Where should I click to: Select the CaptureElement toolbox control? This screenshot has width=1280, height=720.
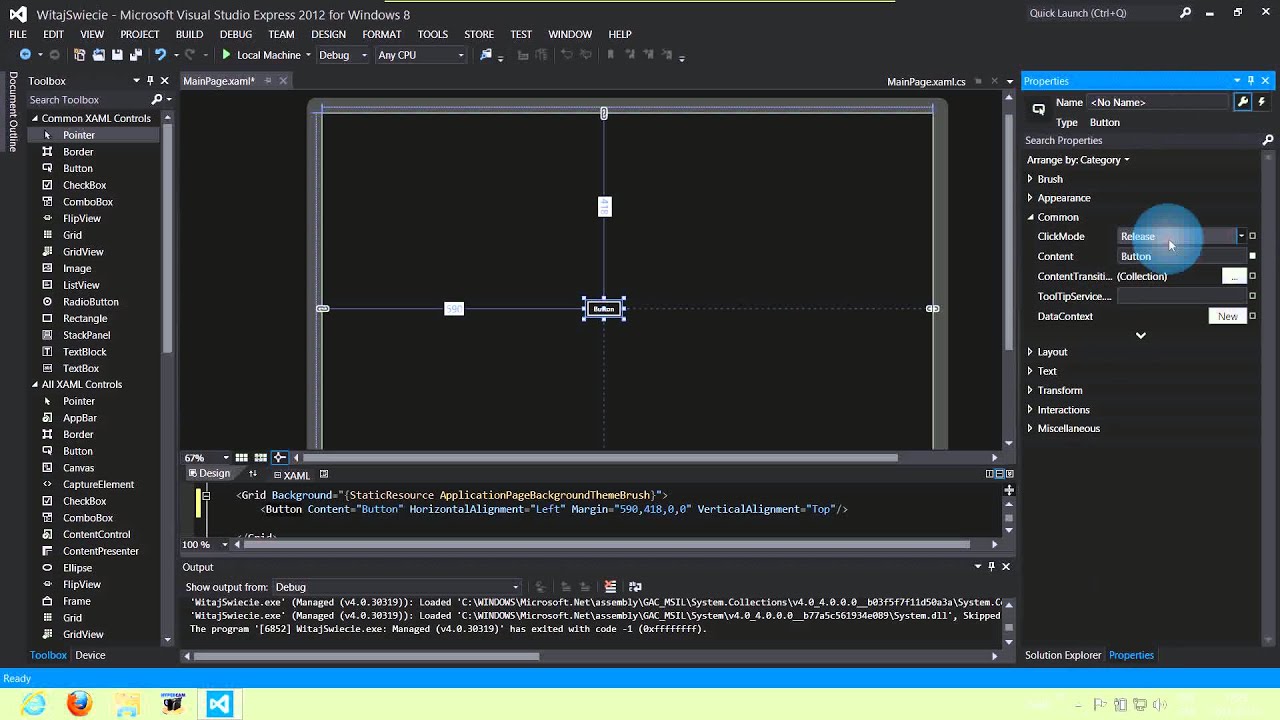coord(98,485)
